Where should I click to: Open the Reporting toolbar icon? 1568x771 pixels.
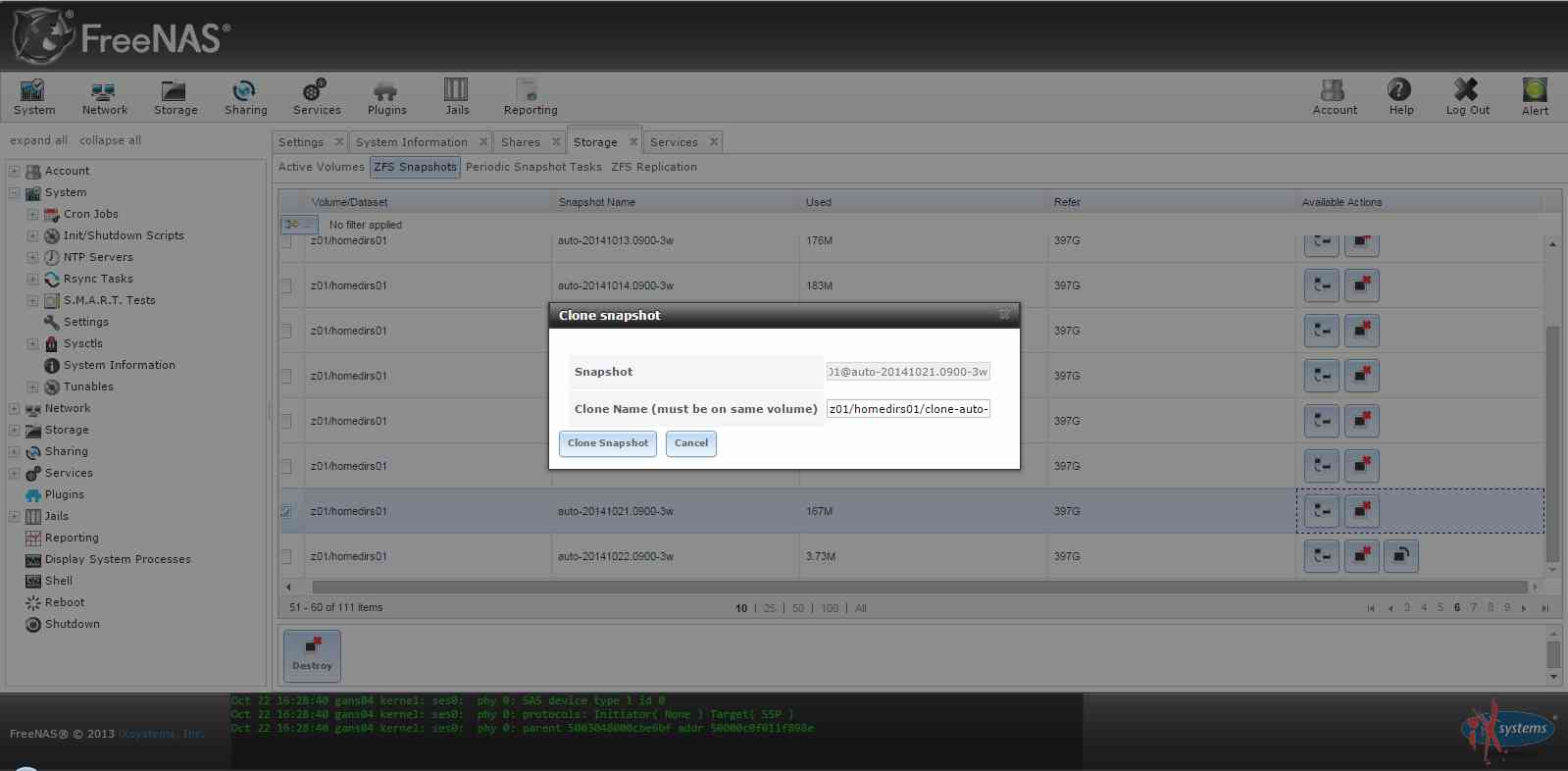(x=531, y=97)
